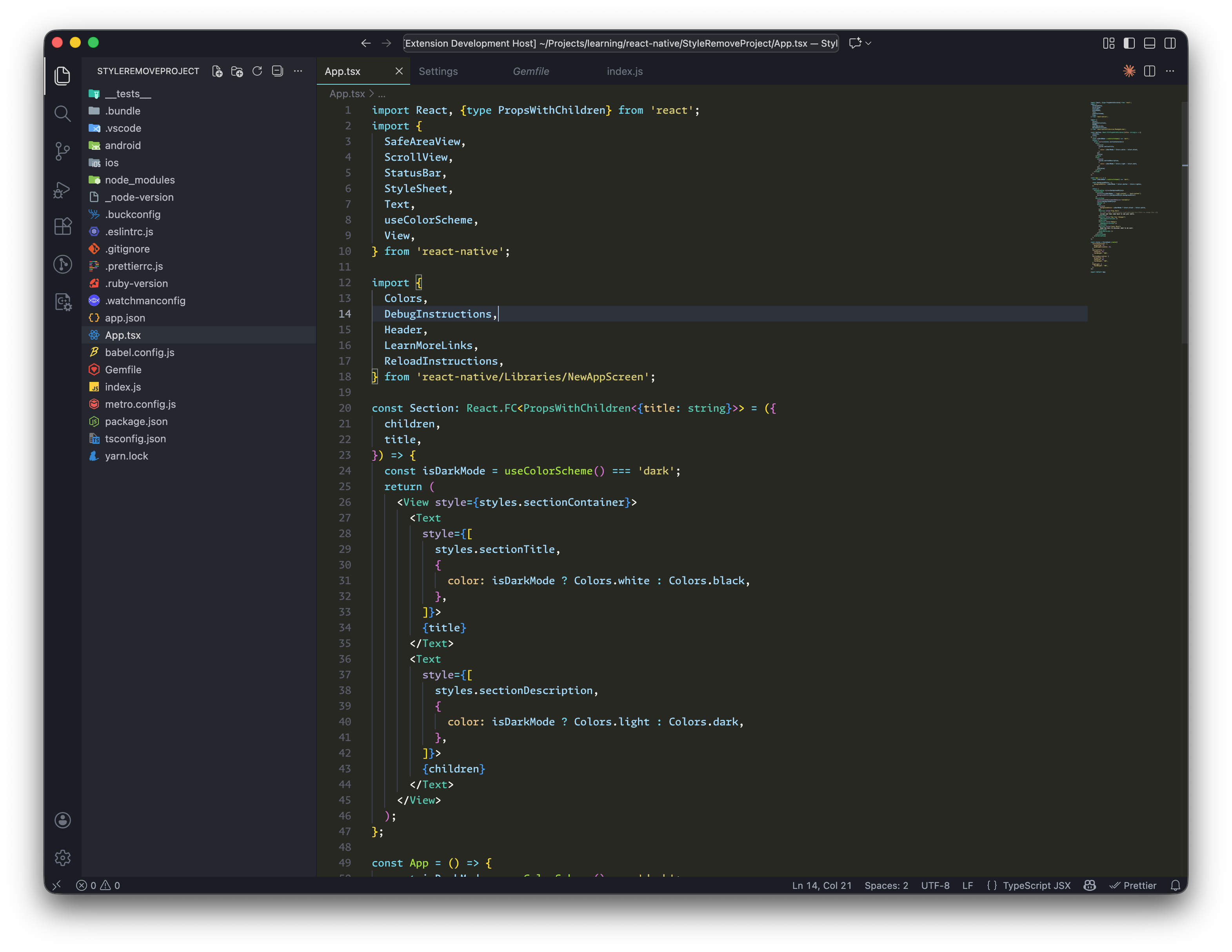Switch to the index.js tab
Image resolution: width=1232 pixels, height=952 pixels.
coord(624,72)
